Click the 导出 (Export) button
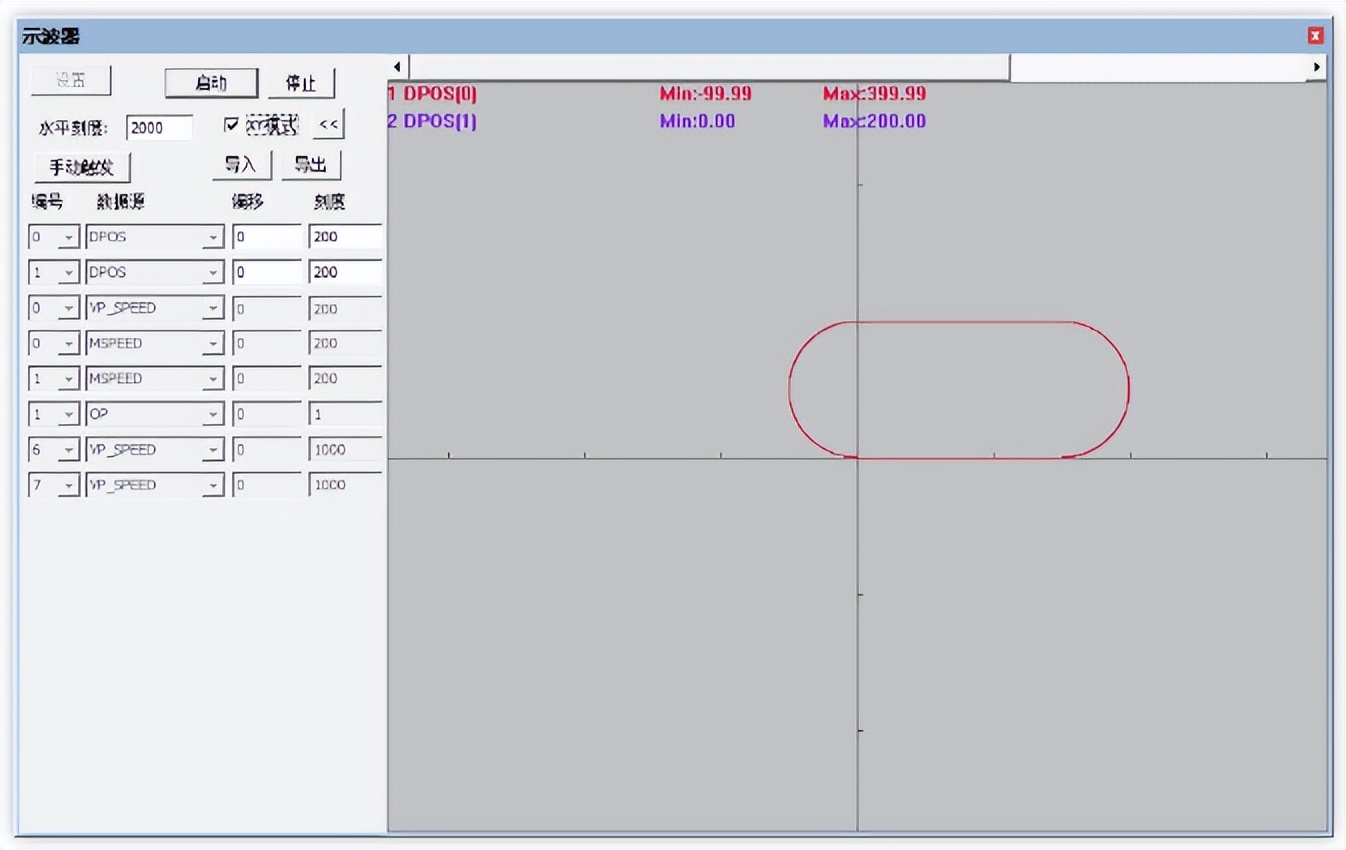The height and width of the screenshot is (850, 1346). pos(311,166)
